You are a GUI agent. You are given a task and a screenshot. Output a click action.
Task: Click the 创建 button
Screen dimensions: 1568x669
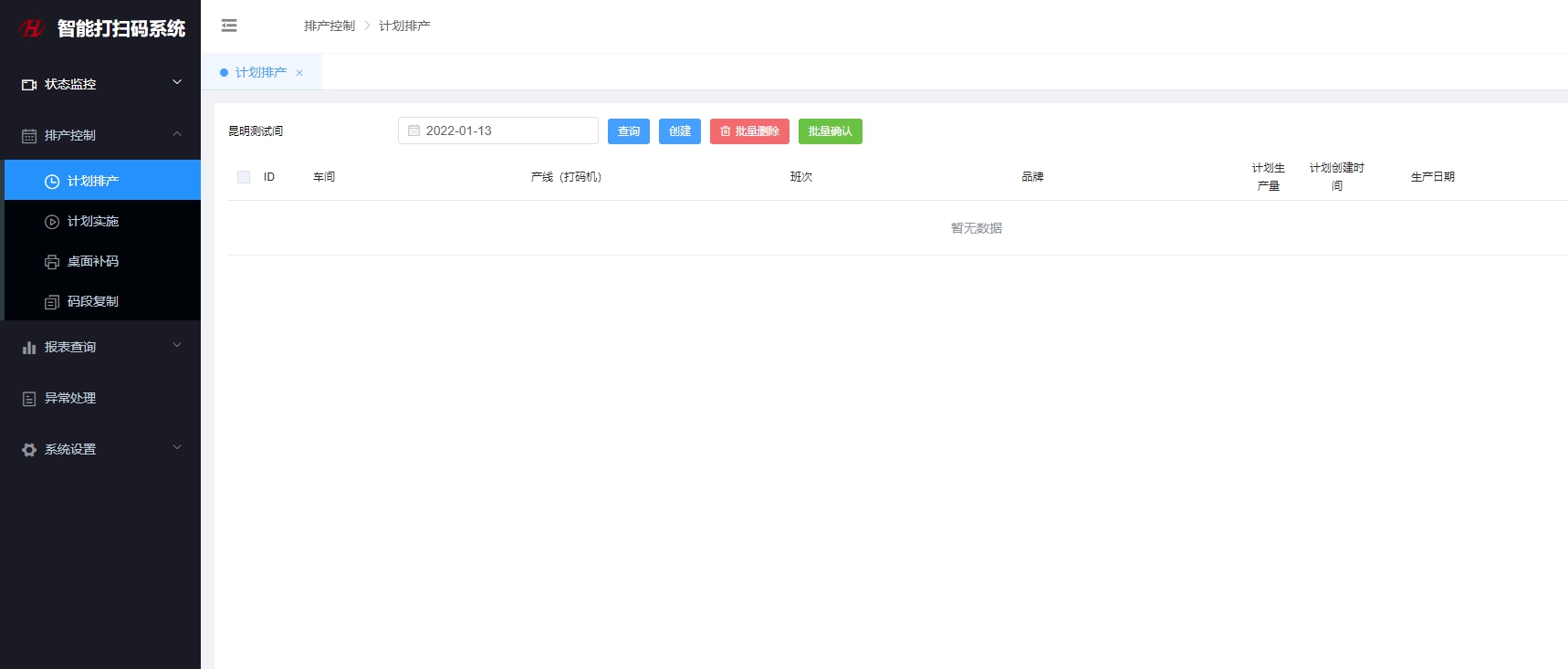[x=680, y=131]
